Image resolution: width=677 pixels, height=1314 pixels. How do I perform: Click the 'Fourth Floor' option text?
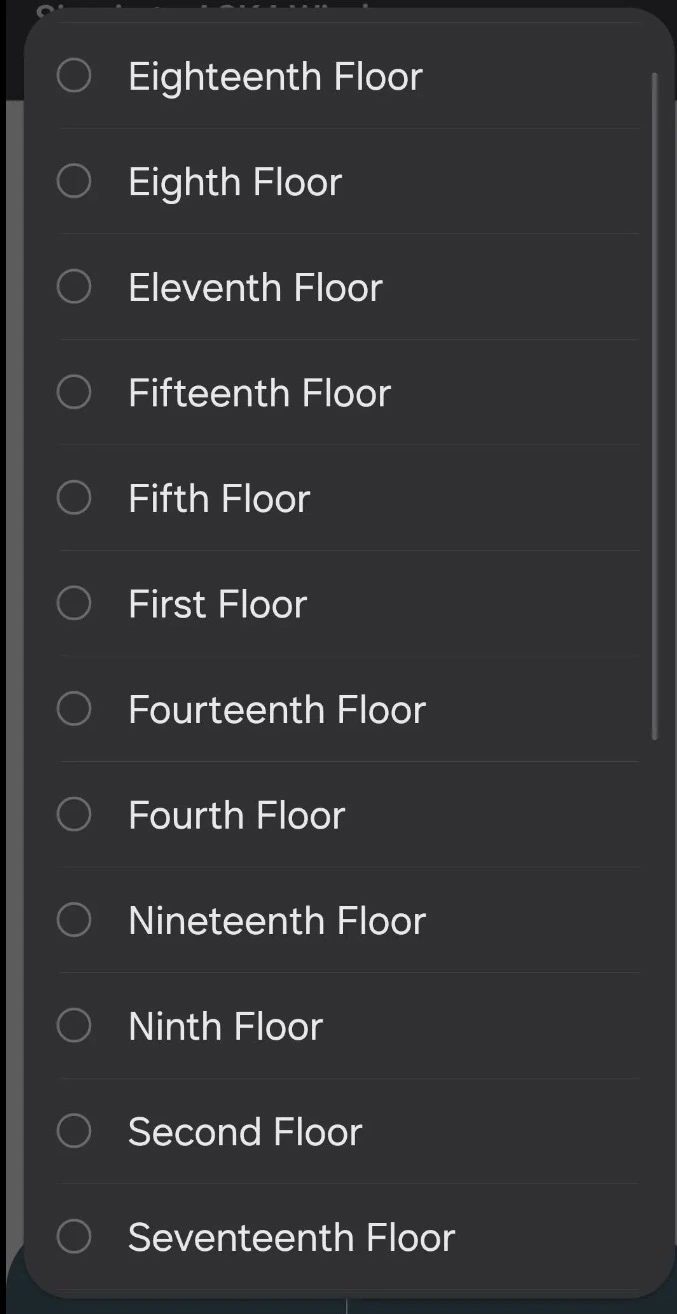point(236,815)
